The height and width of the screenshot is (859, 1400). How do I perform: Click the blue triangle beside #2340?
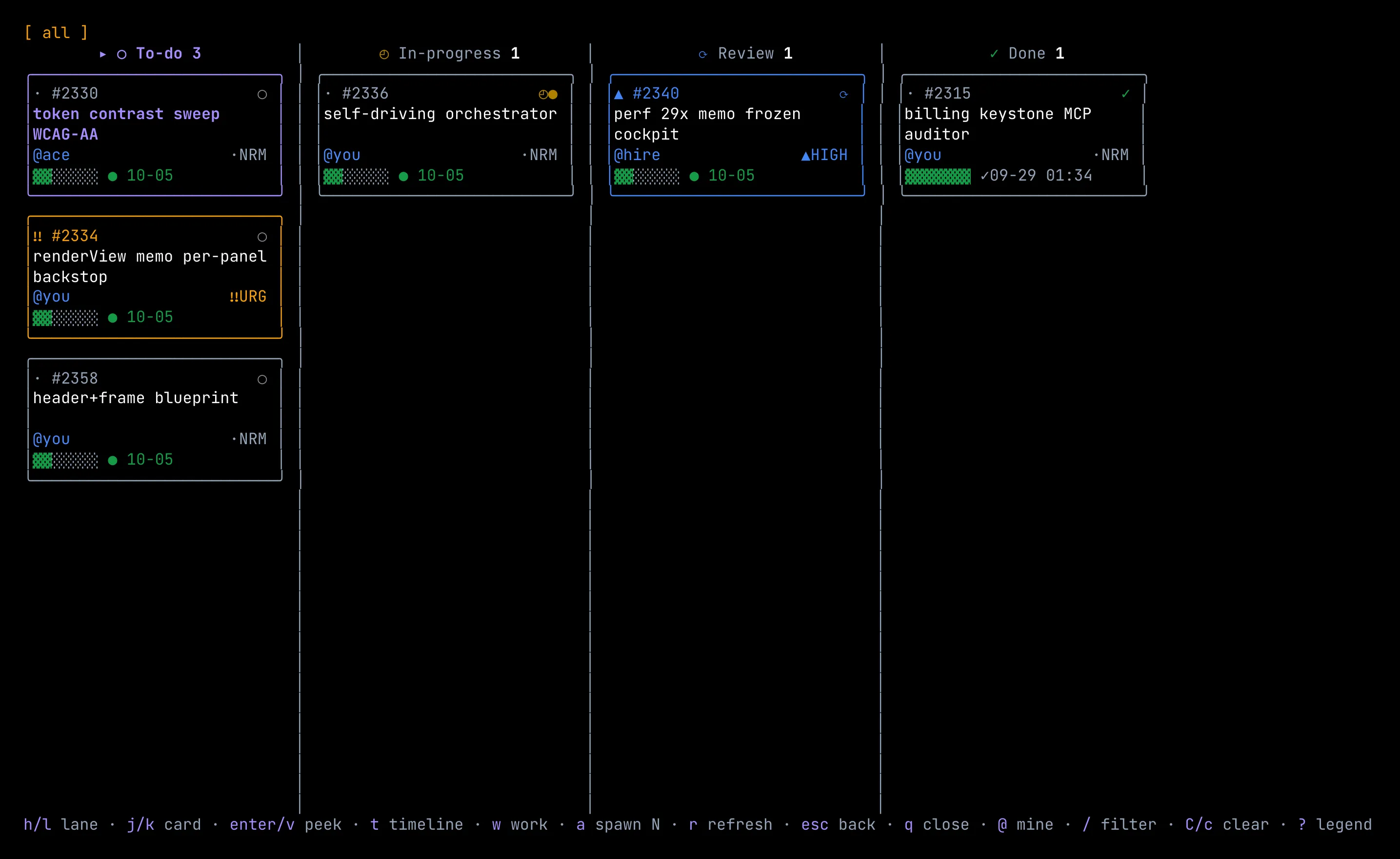click(619, 94)
